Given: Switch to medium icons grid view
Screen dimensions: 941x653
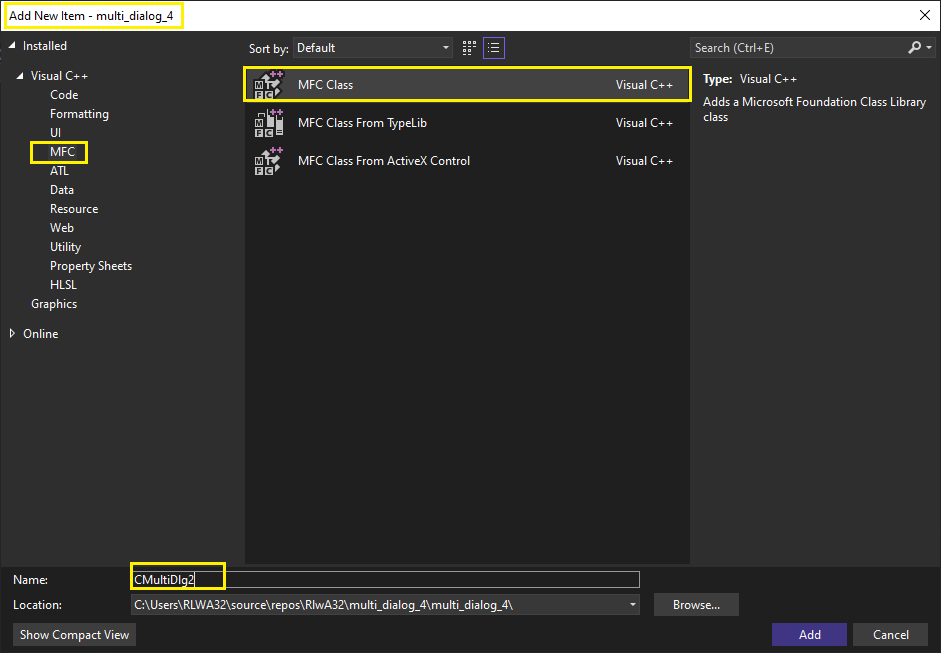Looking at the screenshot, I should coord(469,48).
